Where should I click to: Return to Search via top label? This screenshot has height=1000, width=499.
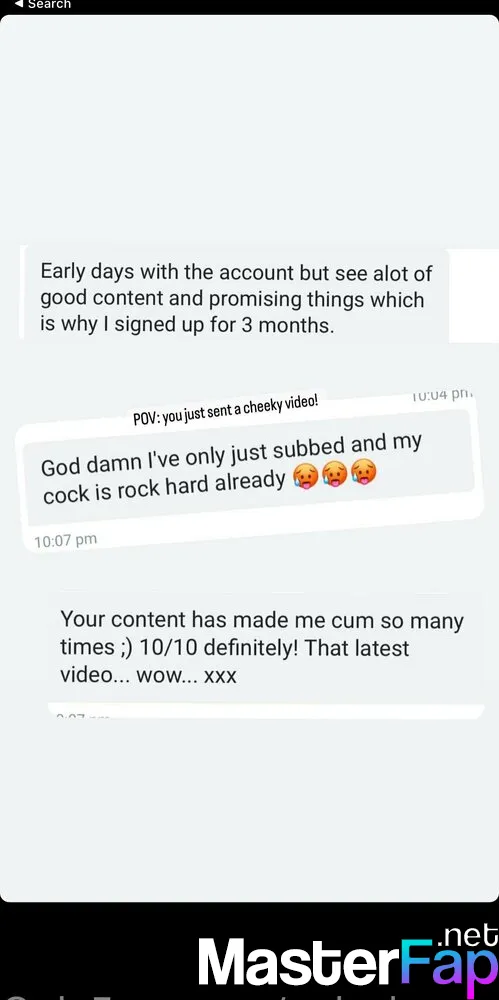[x=49, y=4]
